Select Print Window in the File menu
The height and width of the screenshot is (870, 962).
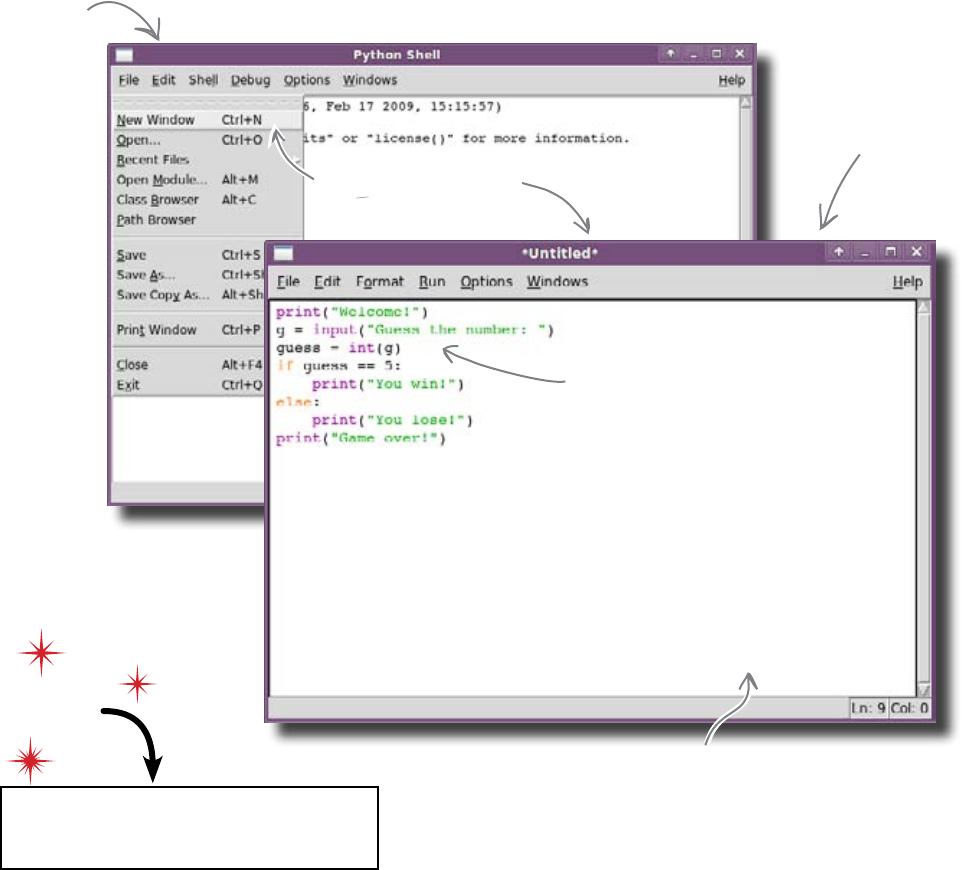coord(189,330)
